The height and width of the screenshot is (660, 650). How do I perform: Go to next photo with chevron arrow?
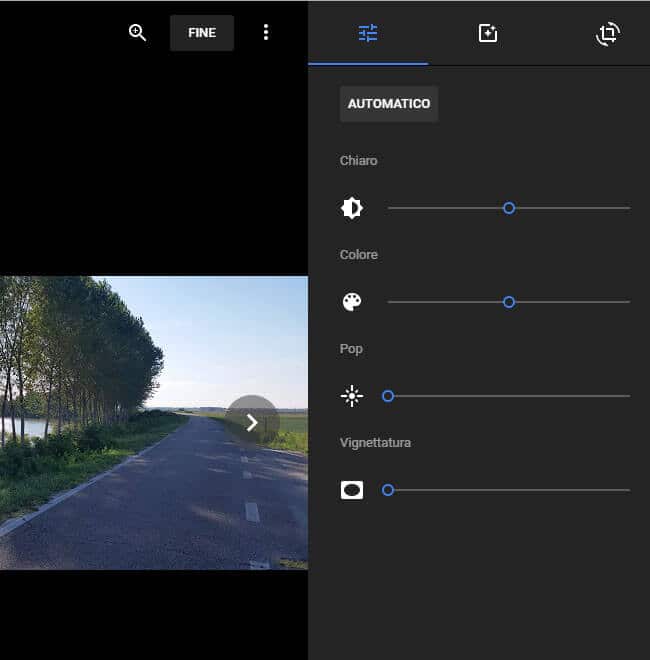(x=252, y=423)
